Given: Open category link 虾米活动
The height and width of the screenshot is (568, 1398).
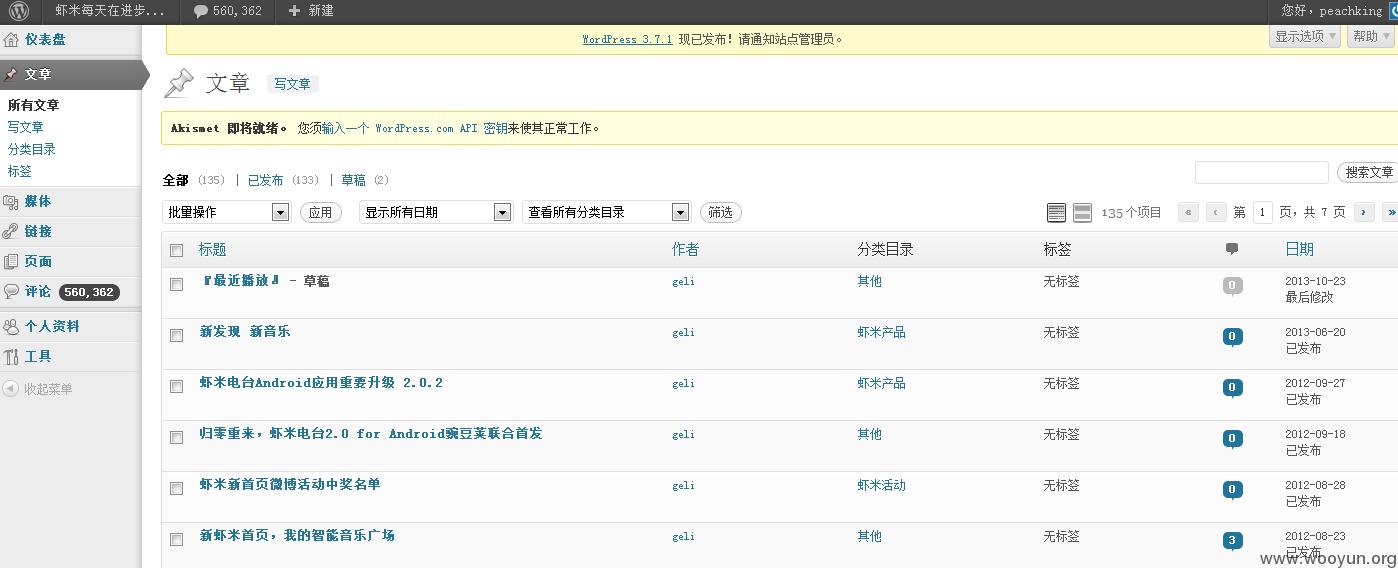Looking at the screenshot, I should coord(881,485).
